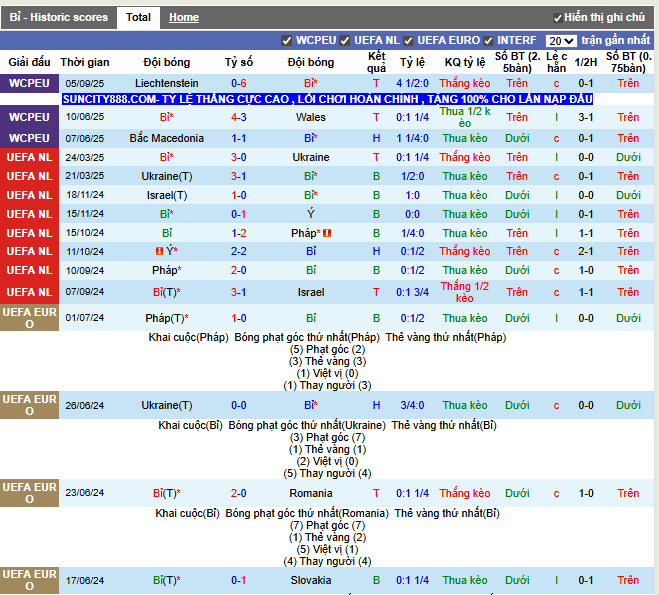
Task: Click Ukraine(T) in the 21/03/25 row
Action: (166, 176)
